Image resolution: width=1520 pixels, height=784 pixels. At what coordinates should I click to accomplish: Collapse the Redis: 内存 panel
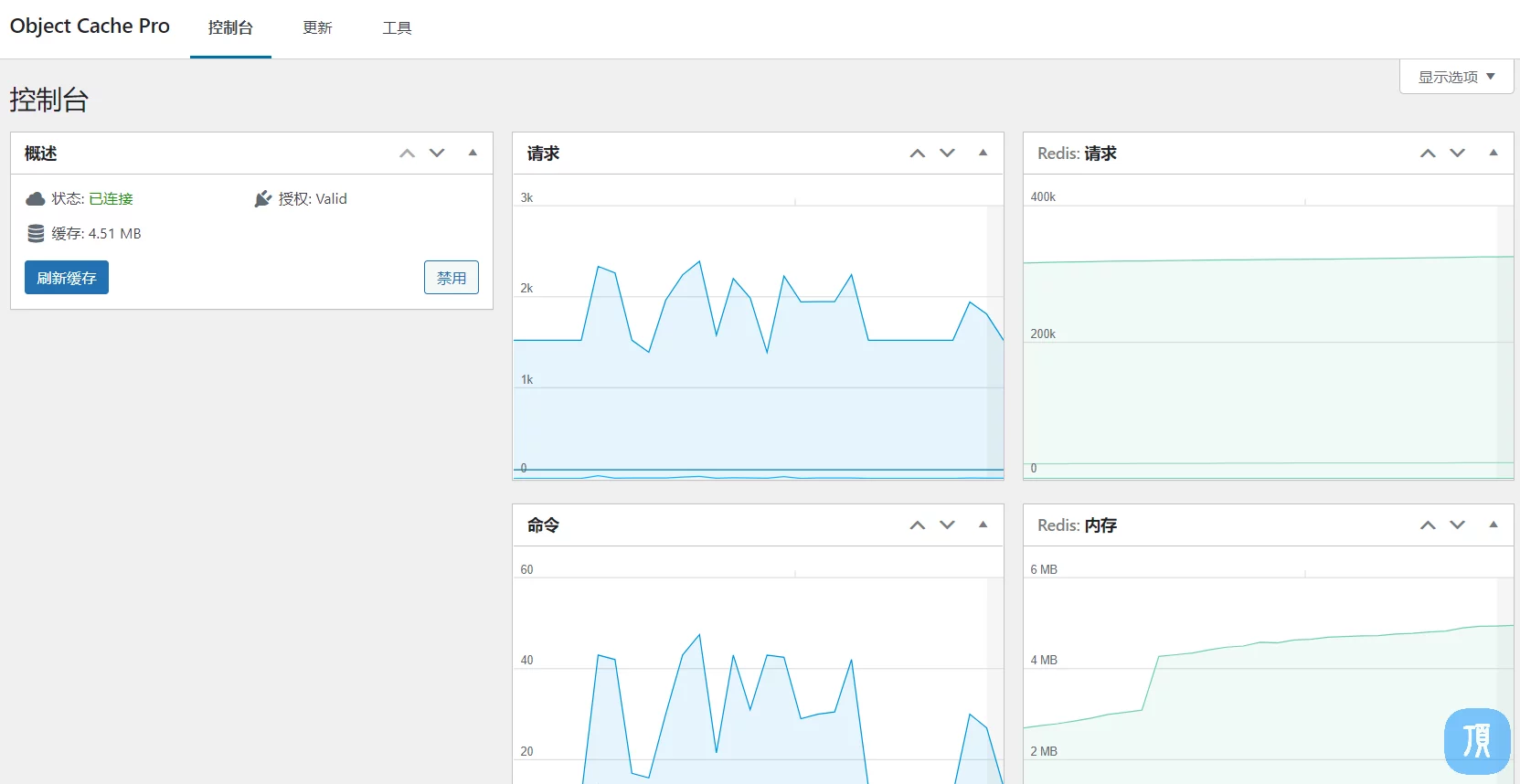pos(1493,524)
